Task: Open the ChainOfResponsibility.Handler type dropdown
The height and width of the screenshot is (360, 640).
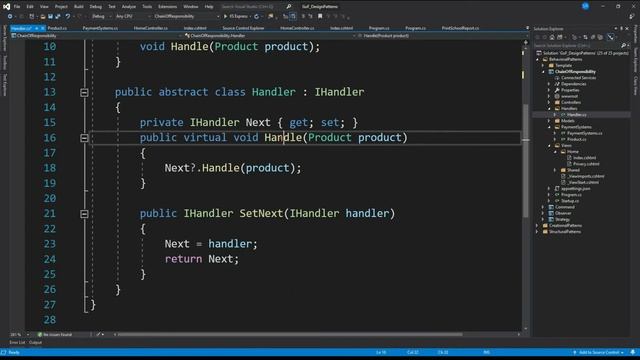Action: tap(269, 36)
